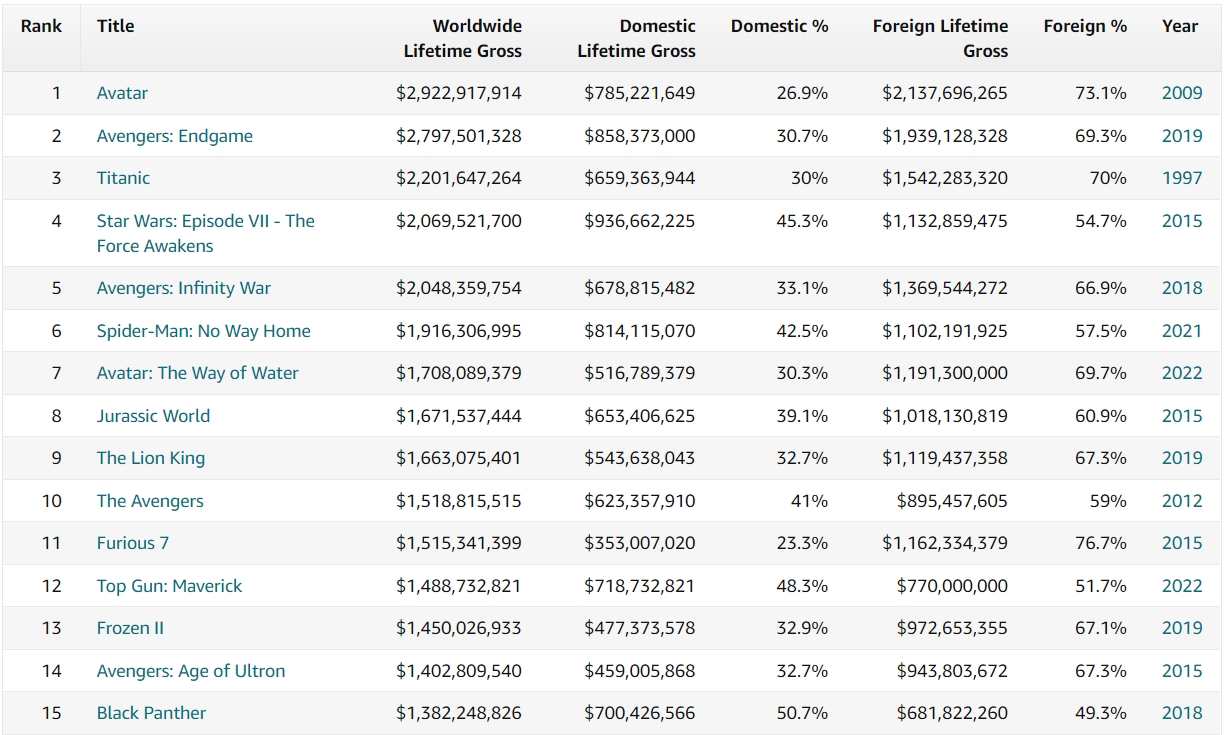
Task: Click the 2018 year link for Black Panther
Action: pos(1182,713)
